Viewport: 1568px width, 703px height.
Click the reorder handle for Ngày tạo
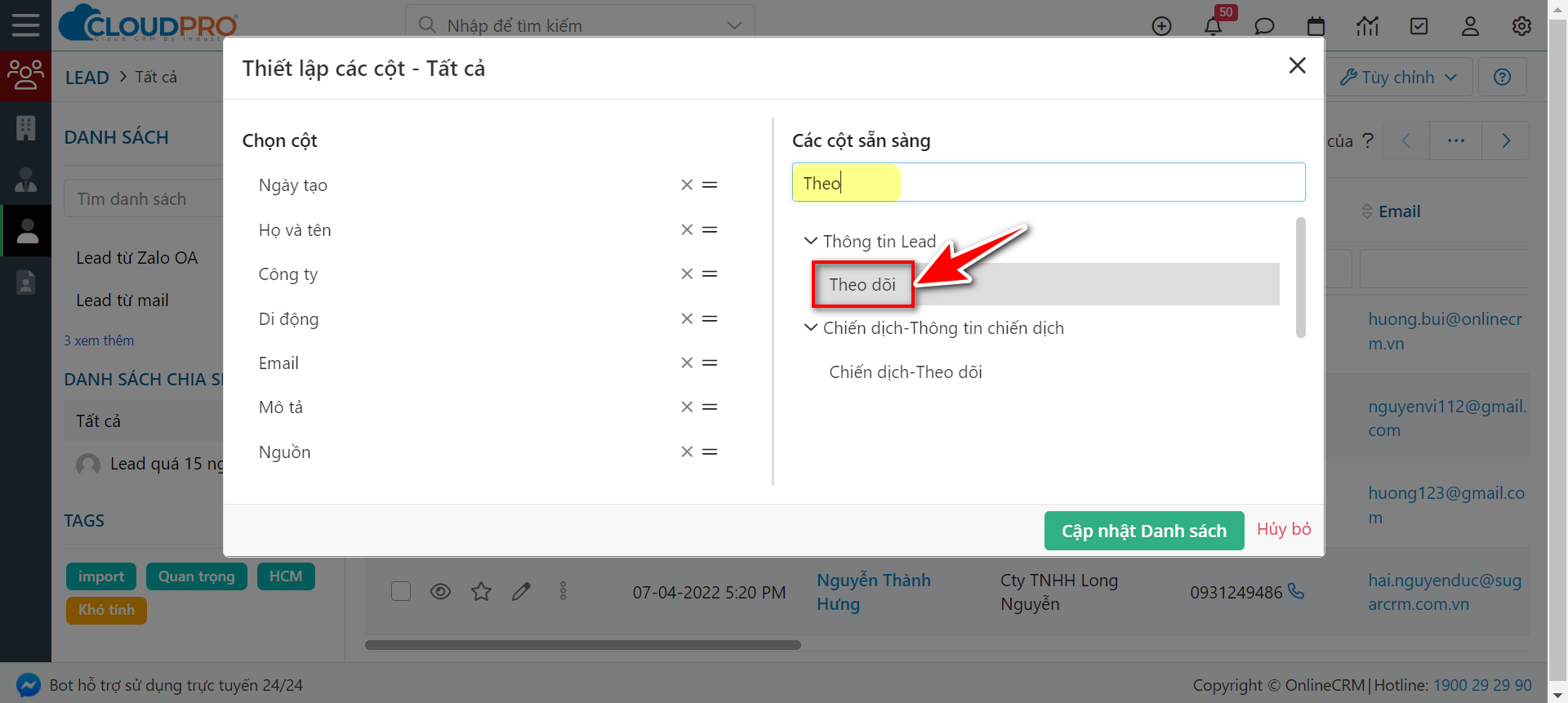click(710, 185)
